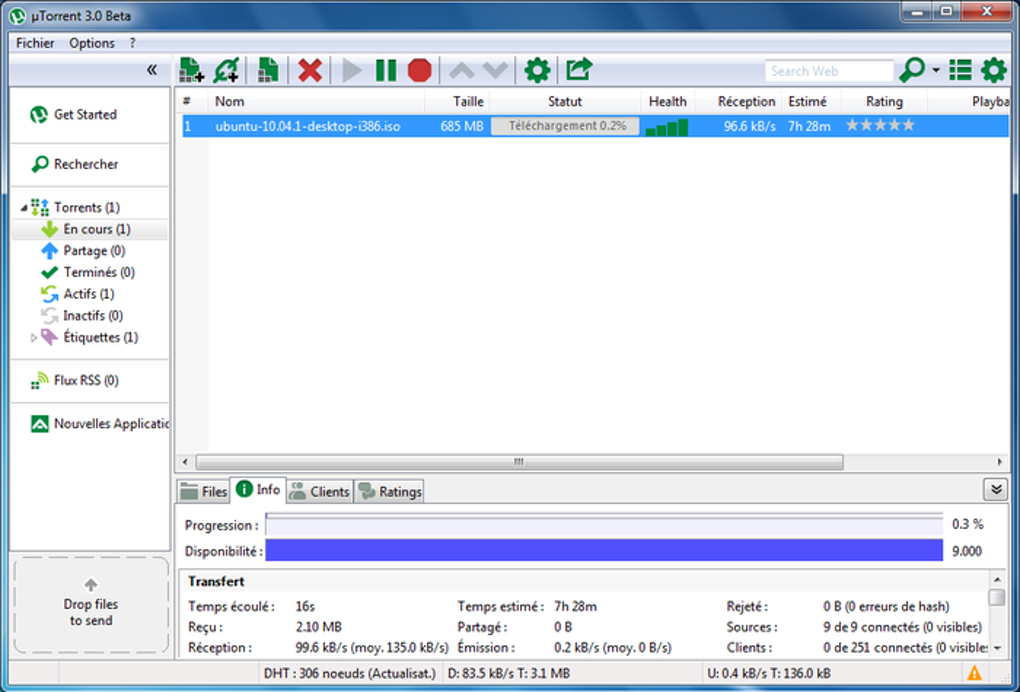Open the Fichier menu
1020x692 pixels.
[35, 43]
